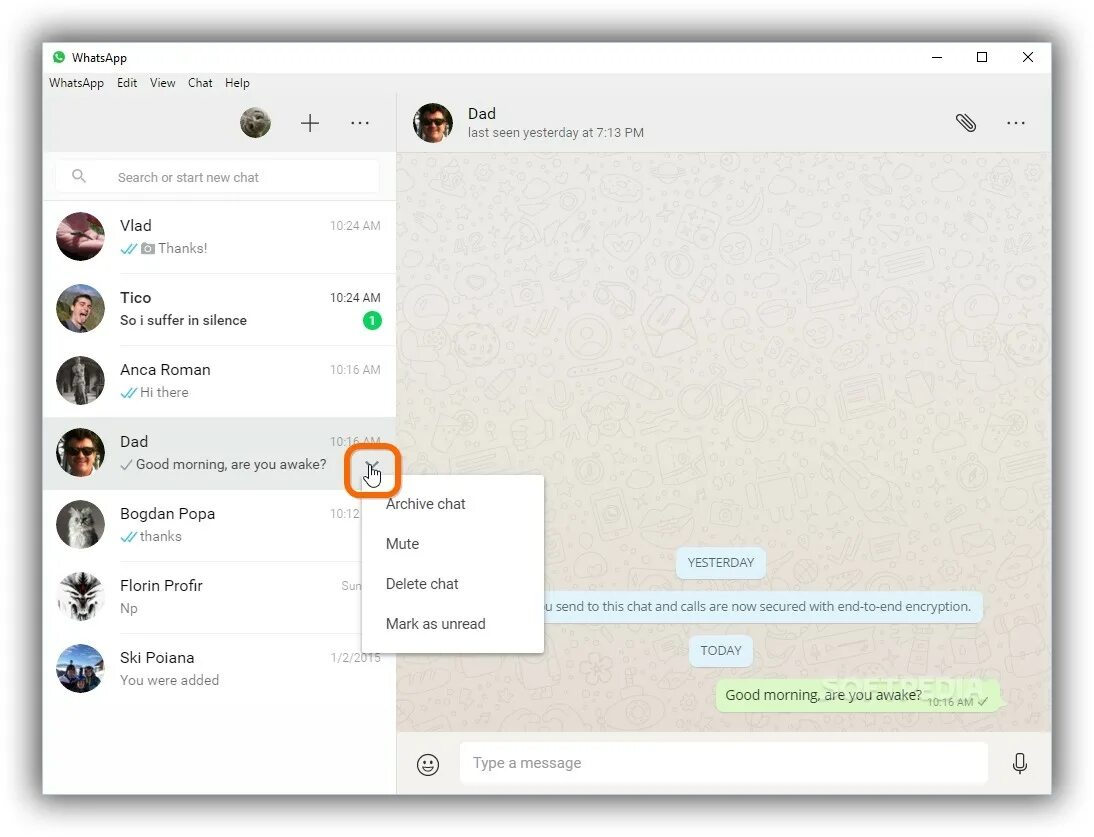Open Dad's profile picture in chat header
The image size is (1094, 837).
[433, 123]
